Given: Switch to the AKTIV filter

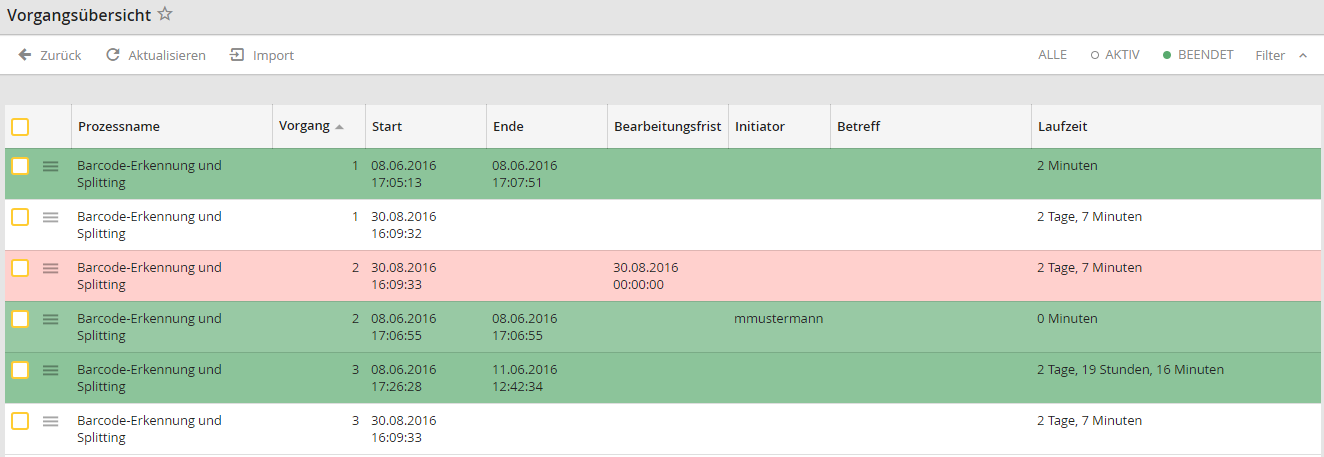Looking at the screenshot, I should [1115, 55].
